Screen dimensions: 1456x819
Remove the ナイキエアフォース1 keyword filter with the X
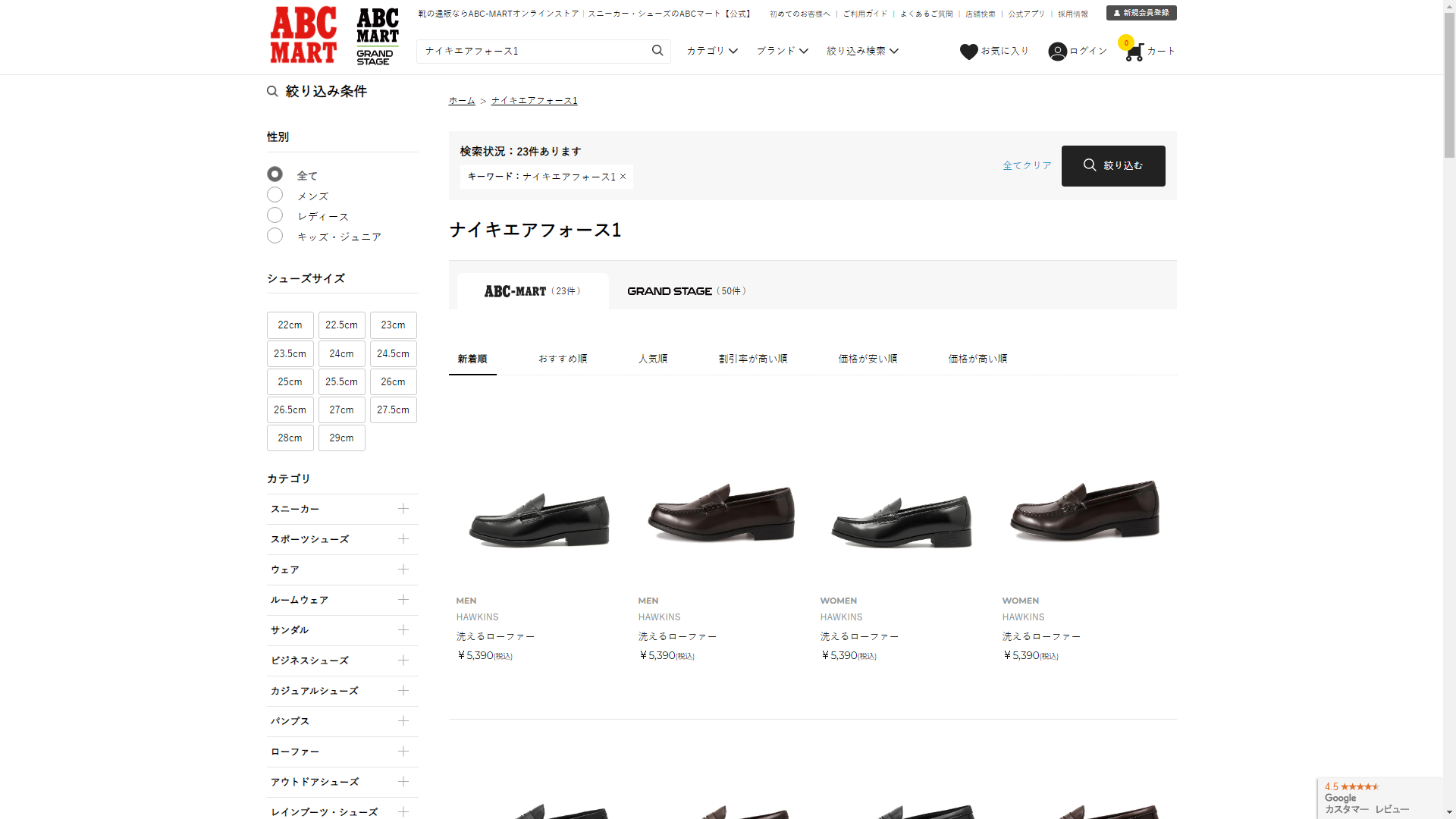623,177
